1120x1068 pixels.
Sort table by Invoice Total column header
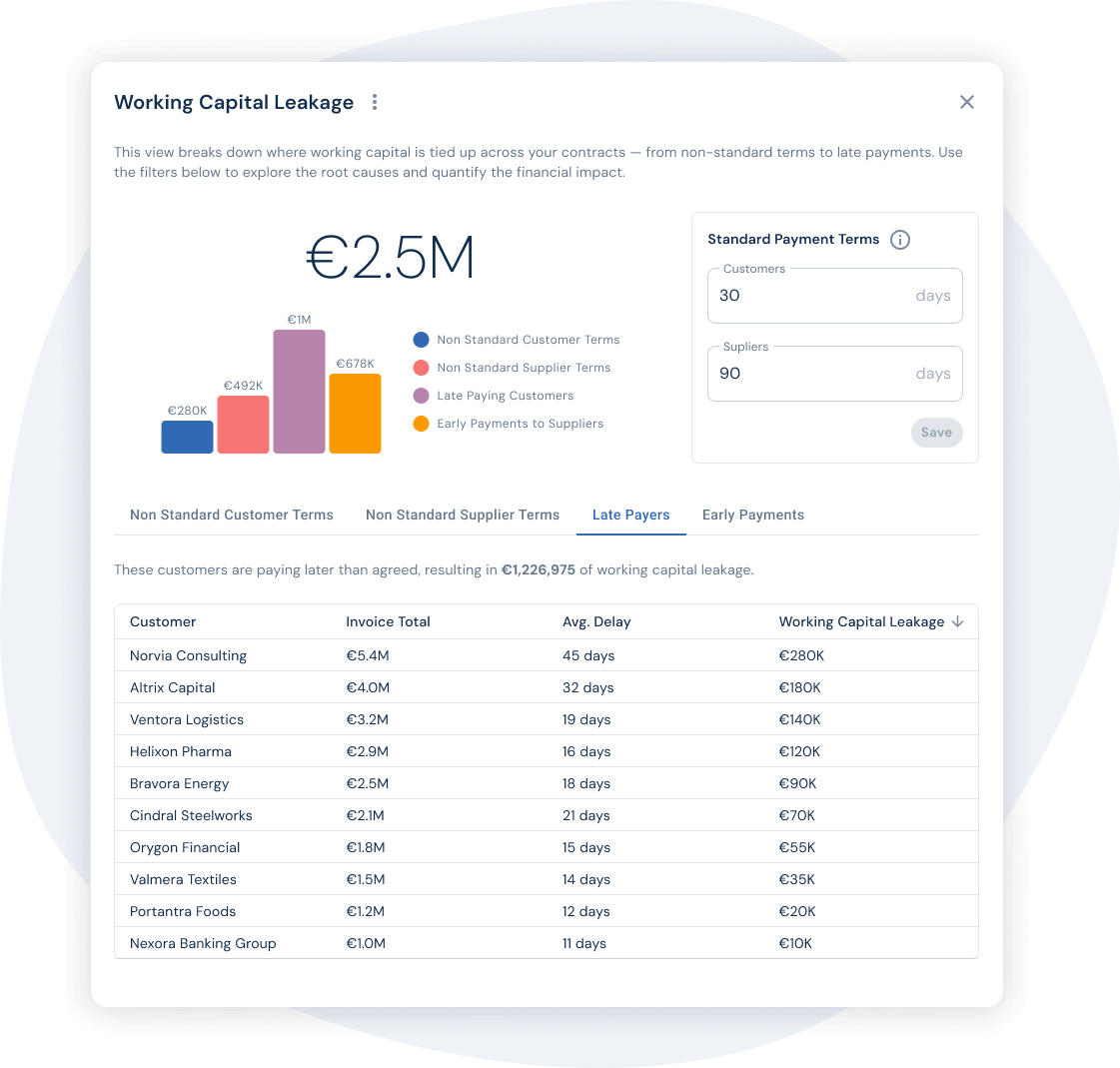coord(388,621)
